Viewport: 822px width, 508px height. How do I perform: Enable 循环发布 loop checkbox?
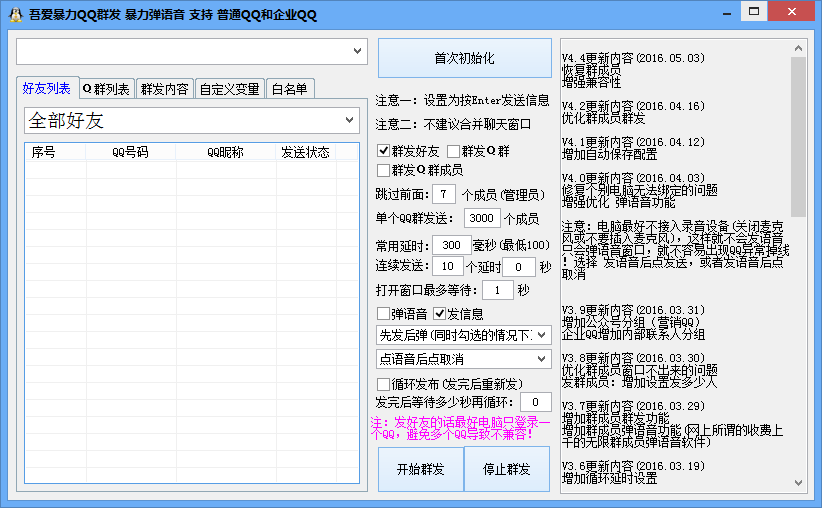point(384,384)
